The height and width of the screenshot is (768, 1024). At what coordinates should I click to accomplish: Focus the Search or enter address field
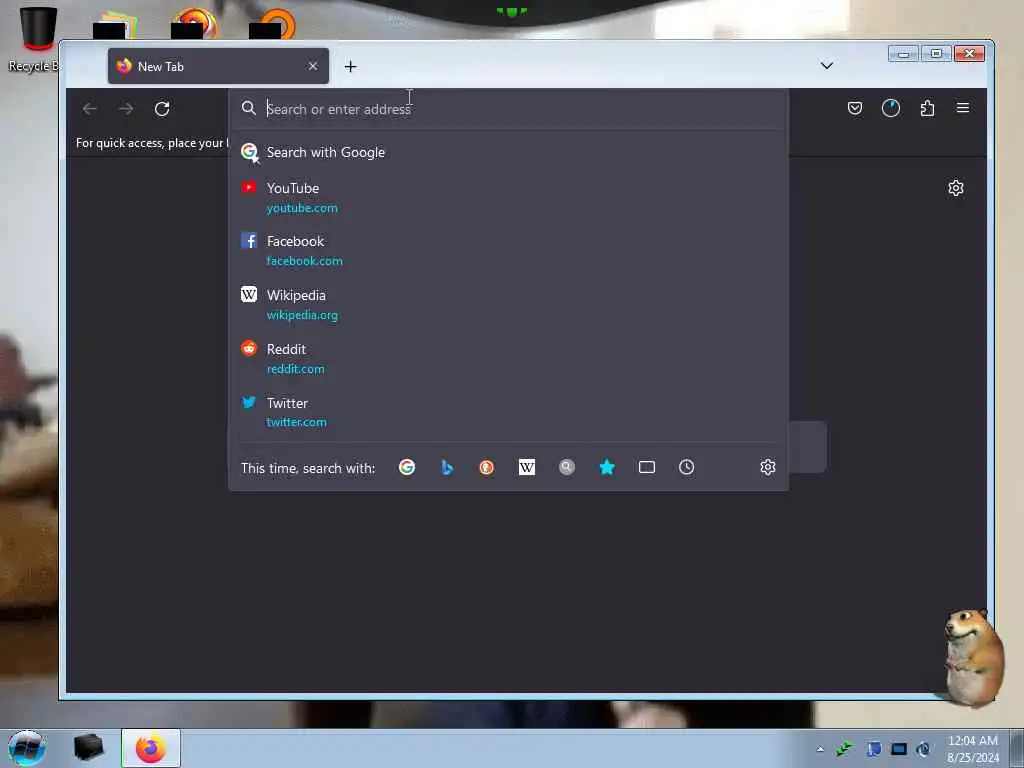point(509,109)
